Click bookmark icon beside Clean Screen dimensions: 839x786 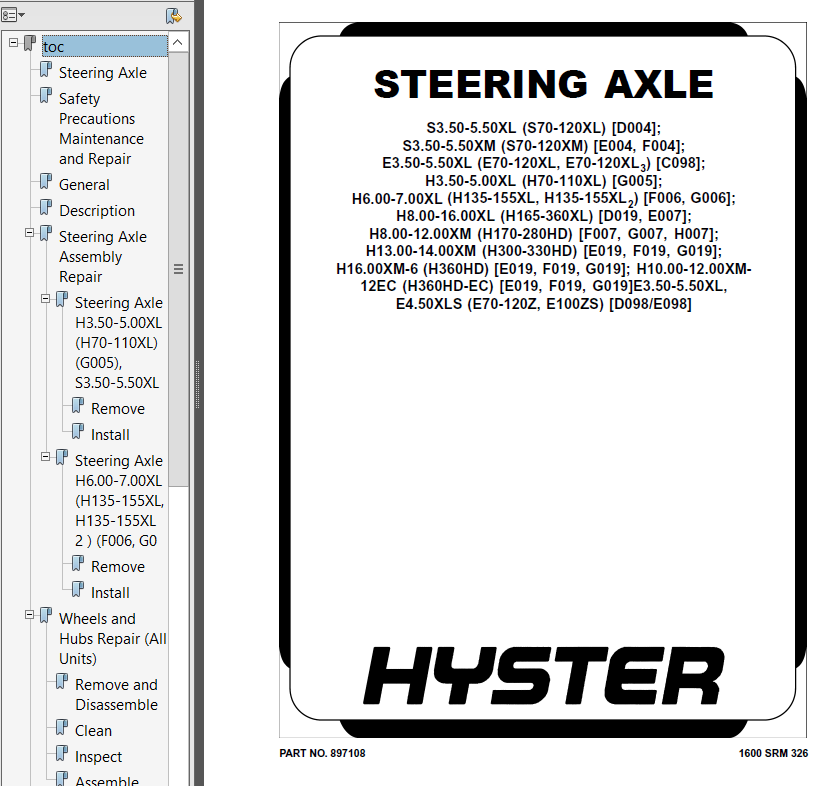tap(62, 728)
